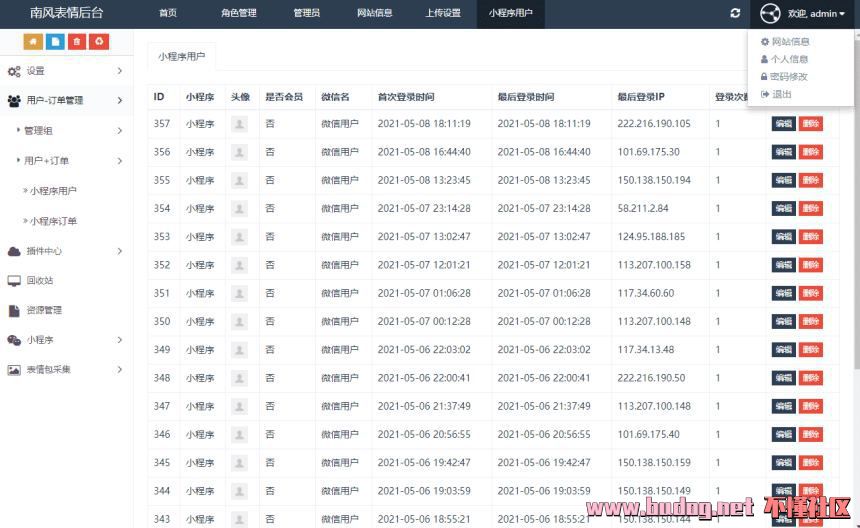Choose 密码修改 in admin dropdown menu

[x=784, y=77]
